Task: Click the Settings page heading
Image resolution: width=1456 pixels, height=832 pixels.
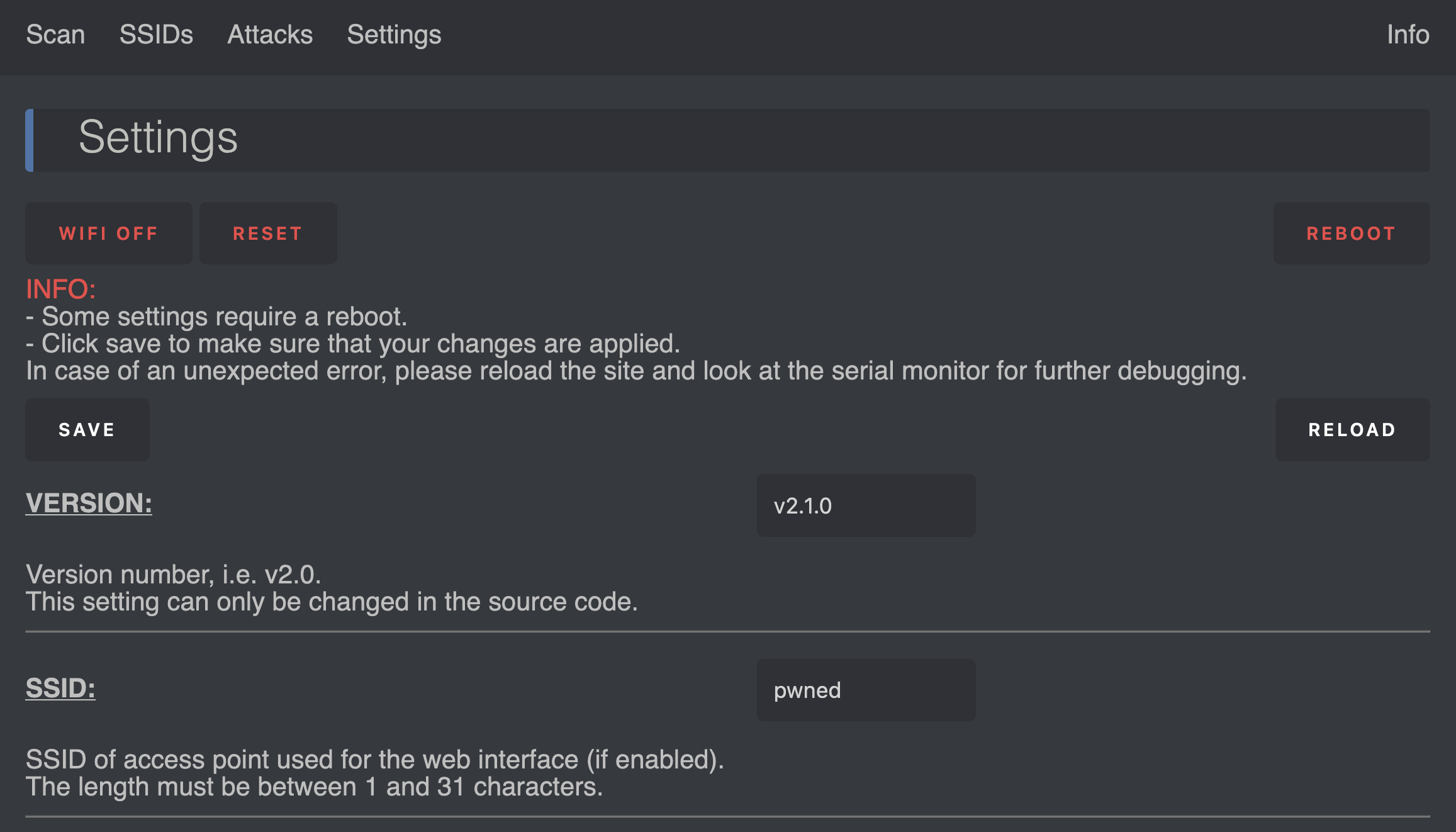Action: (x=158, y=138)
